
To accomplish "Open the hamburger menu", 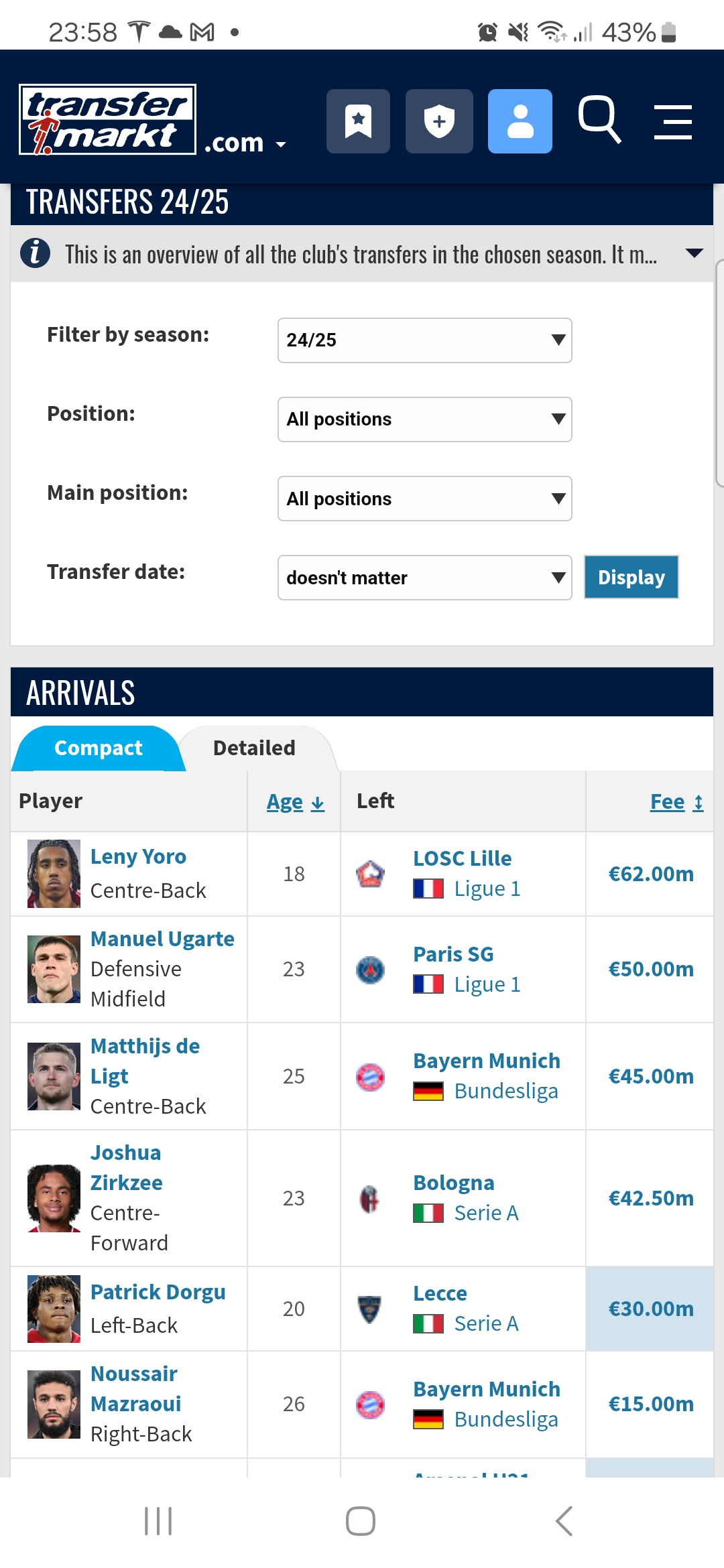I will tap(672, 122).
